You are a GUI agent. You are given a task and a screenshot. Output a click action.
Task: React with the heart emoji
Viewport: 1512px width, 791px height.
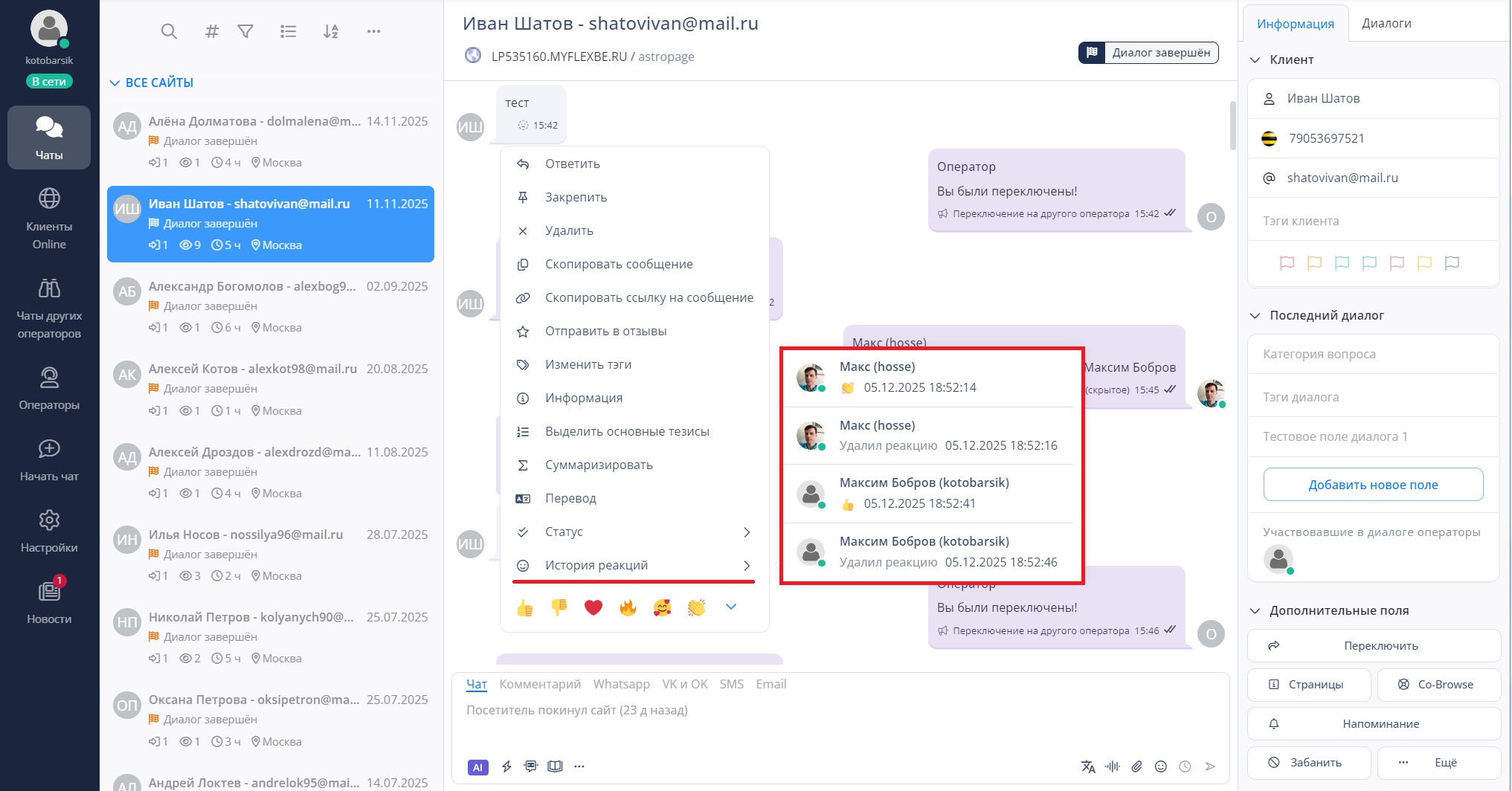click(593, 607)
